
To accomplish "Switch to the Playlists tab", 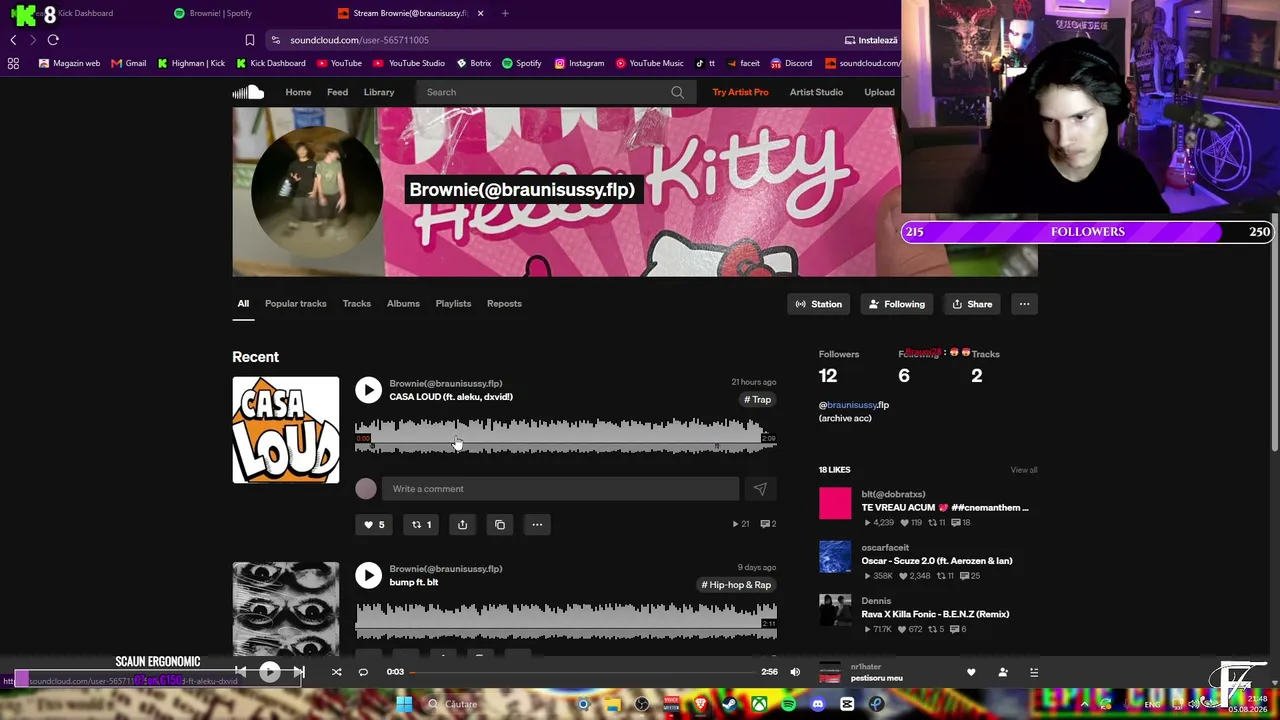I will (453, 304).
